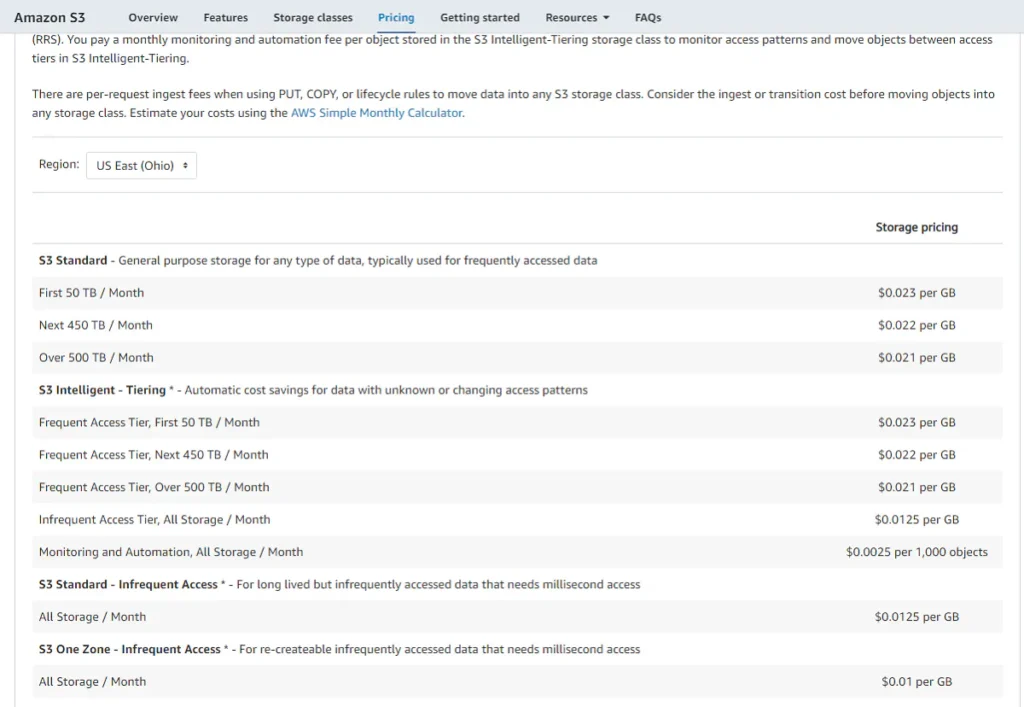Click the "$0.0025 per 1,000 objects" price
1024x707 pixels.
916,552
